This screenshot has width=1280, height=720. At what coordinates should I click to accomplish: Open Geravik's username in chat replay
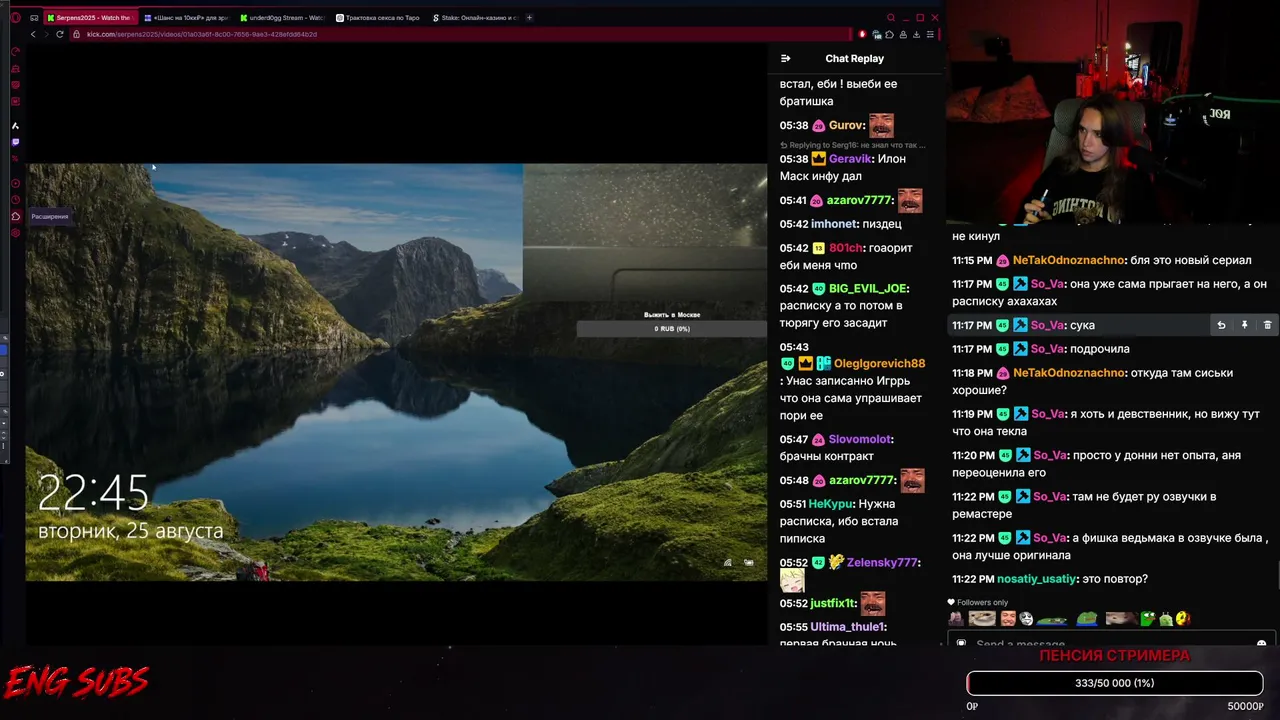click(x=851, y=159)
